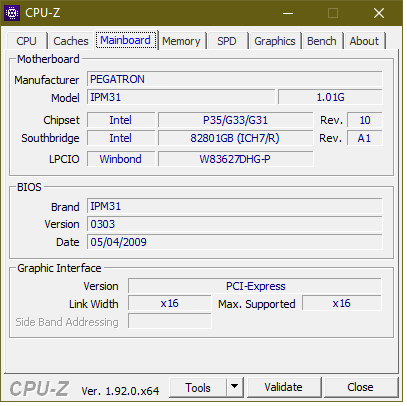Click the CPU-Z app icon in title bar
Screen dimensions: 407x406
12,13
